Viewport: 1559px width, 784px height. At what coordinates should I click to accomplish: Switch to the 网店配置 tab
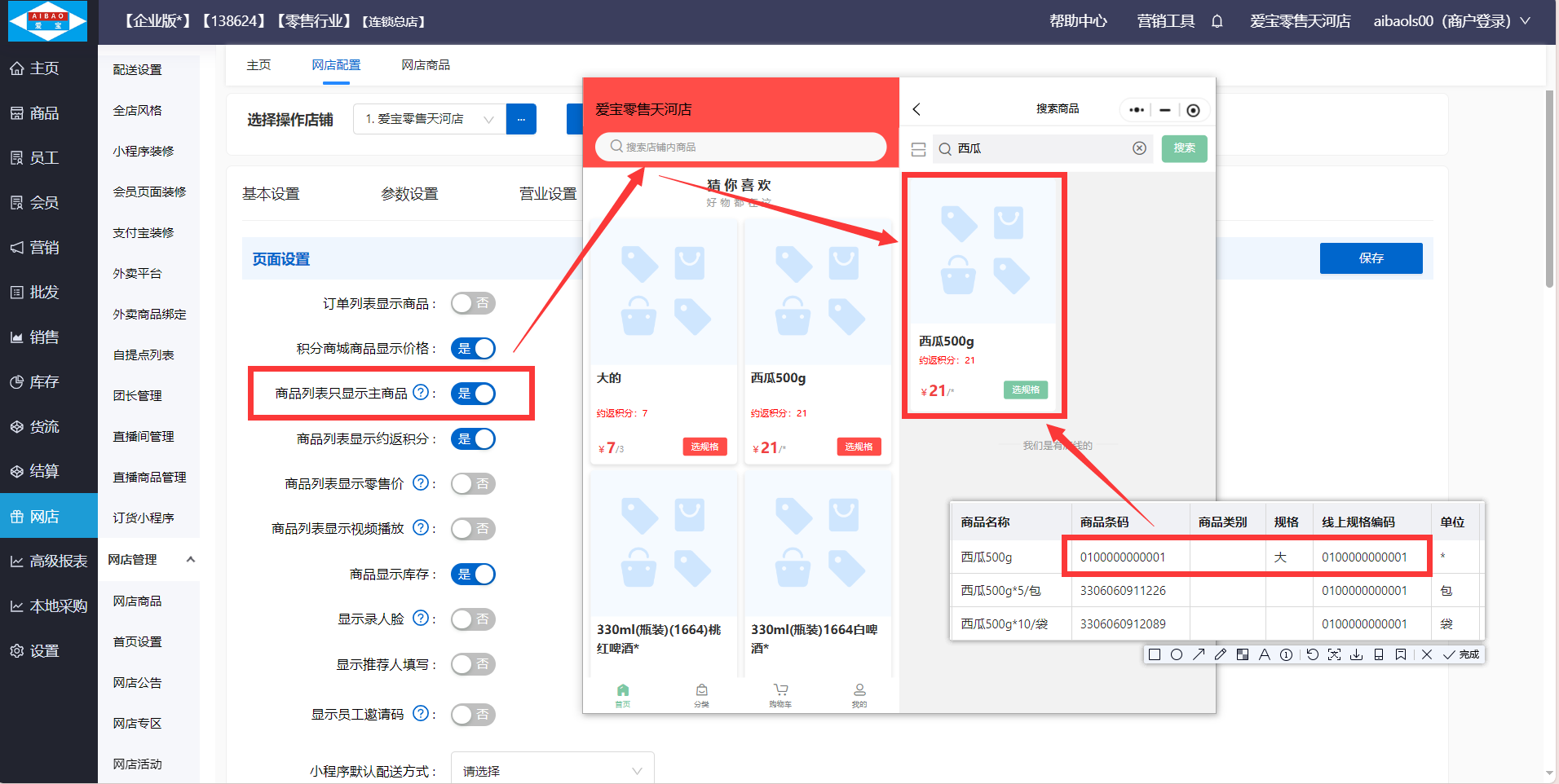pos(336,65)
